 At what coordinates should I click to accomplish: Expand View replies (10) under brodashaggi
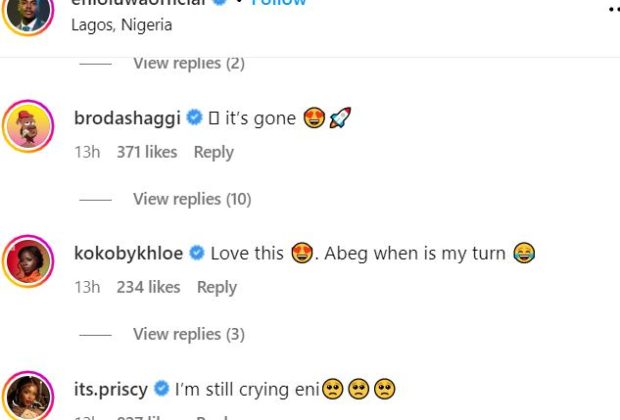click(x=192, y=199)
